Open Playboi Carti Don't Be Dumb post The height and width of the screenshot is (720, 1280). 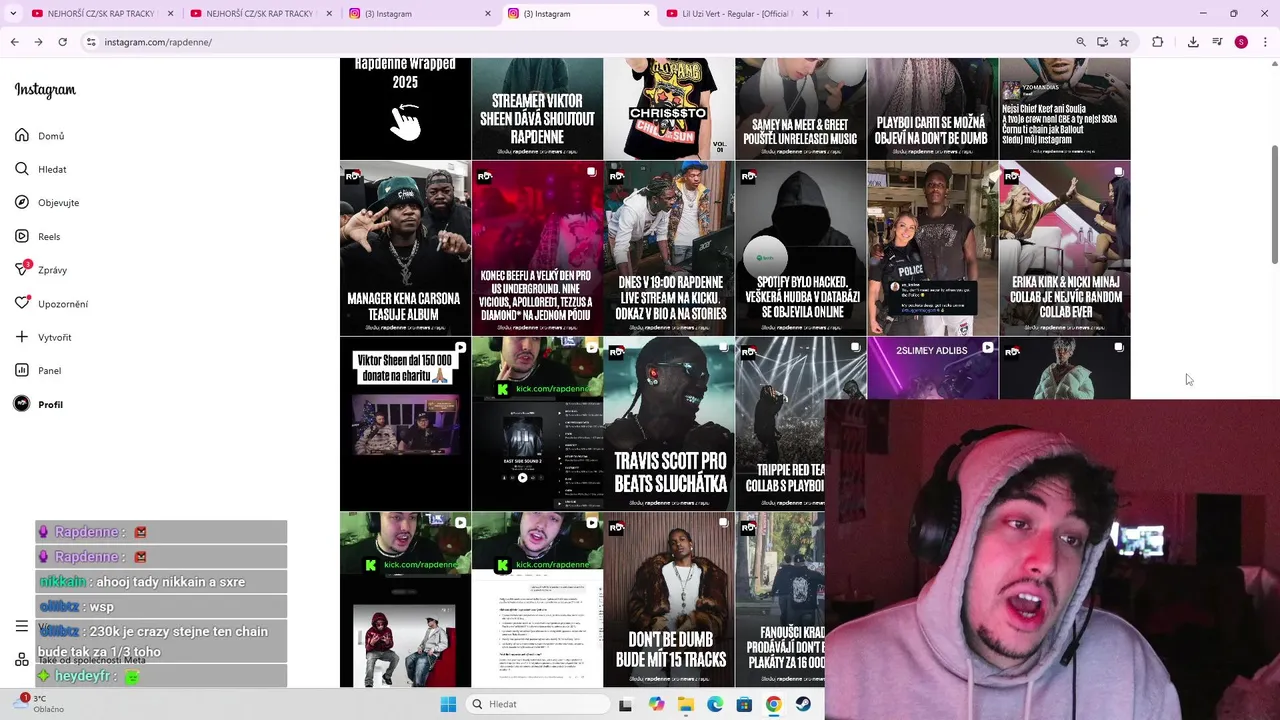(932, 109)
